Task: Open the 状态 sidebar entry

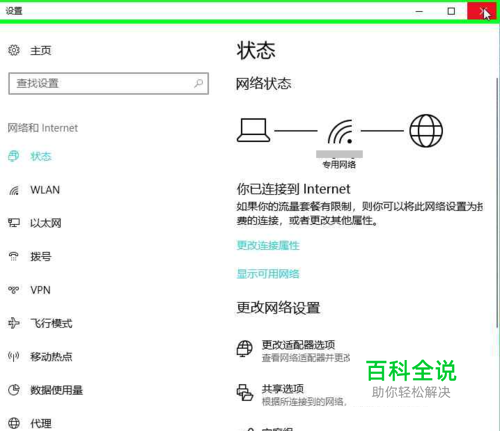Action: 41,156
